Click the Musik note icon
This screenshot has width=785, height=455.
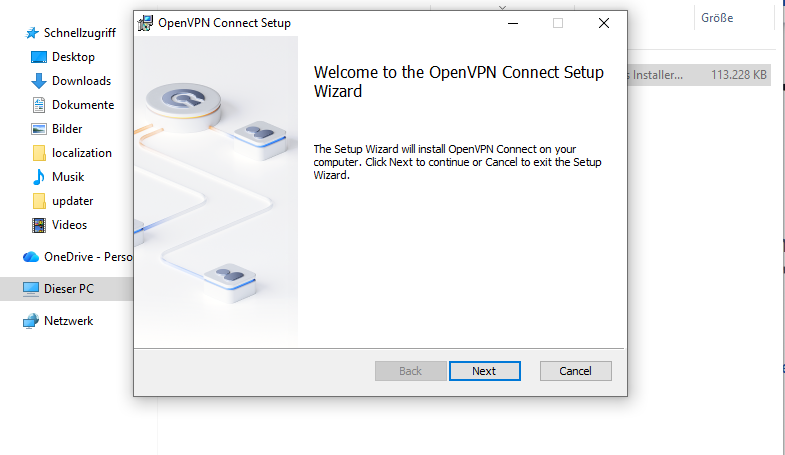click(x=39, y=177)
